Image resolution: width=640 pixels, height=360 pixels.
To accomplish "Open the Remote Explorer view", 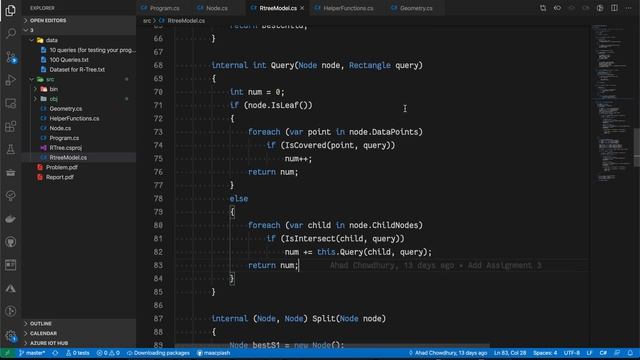I will 11,103.
